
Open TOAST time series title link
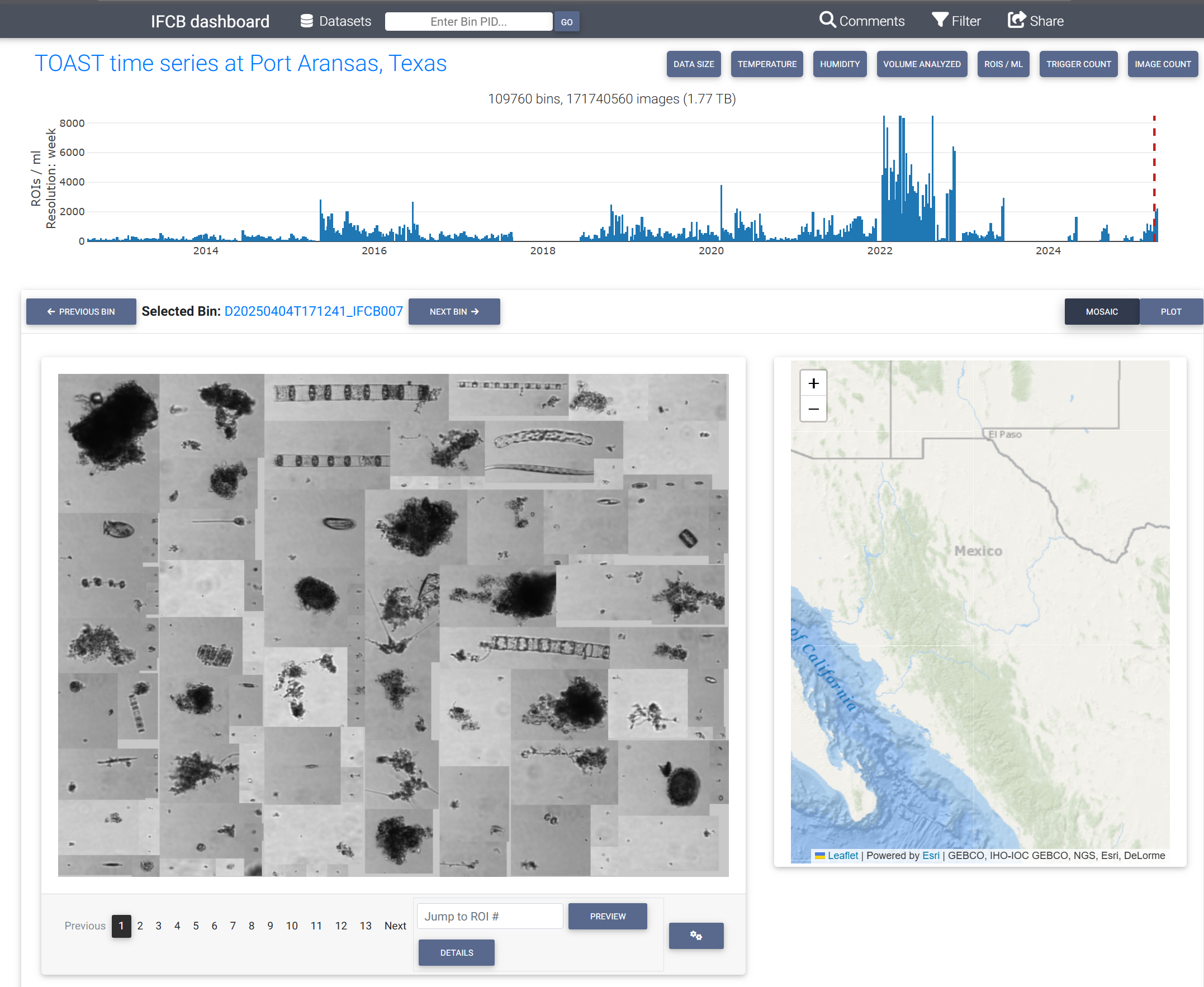(x=240, y=63)
